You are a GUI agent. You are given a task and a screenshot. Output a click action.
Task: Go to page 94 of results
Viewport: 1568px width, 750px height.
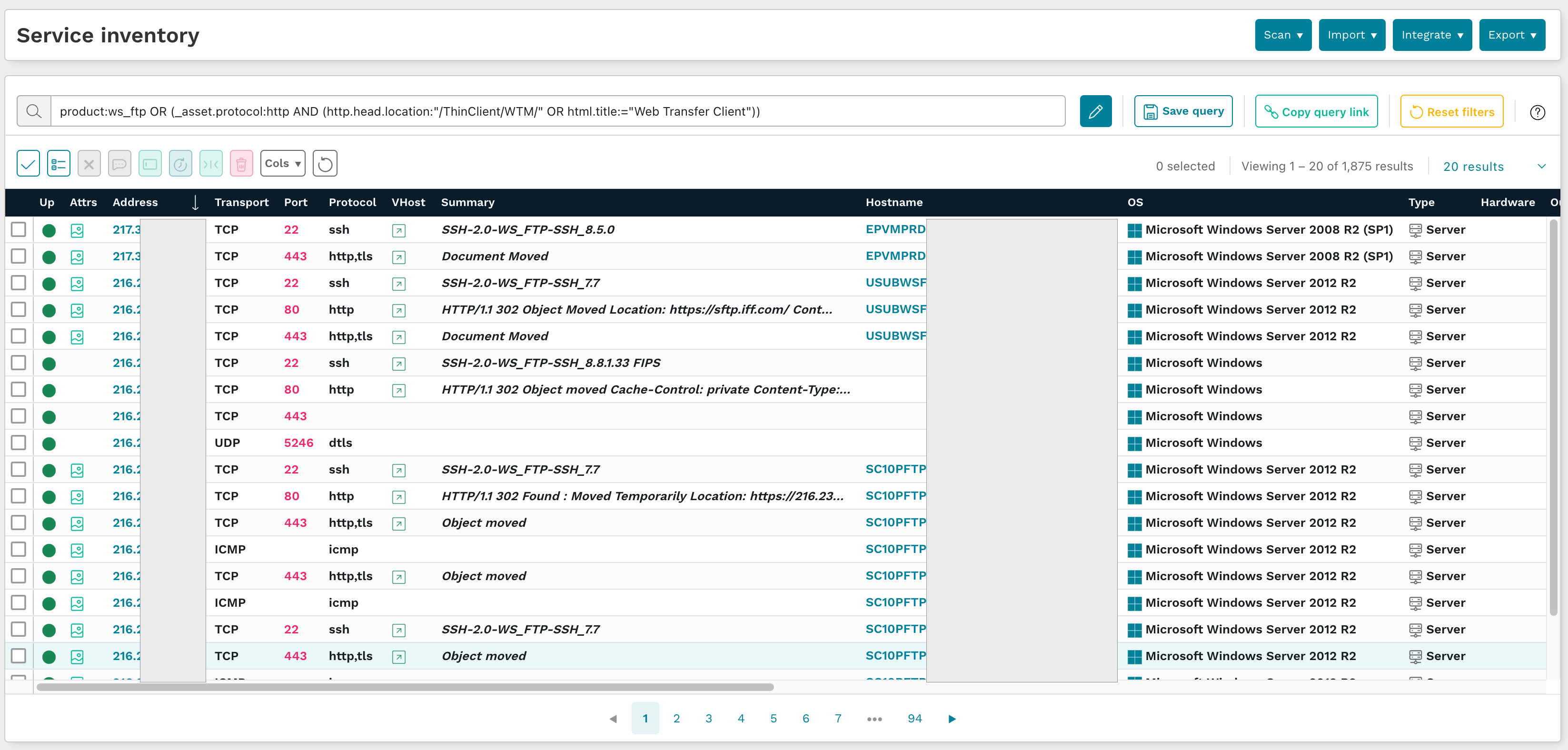click(x=914, y=718)
